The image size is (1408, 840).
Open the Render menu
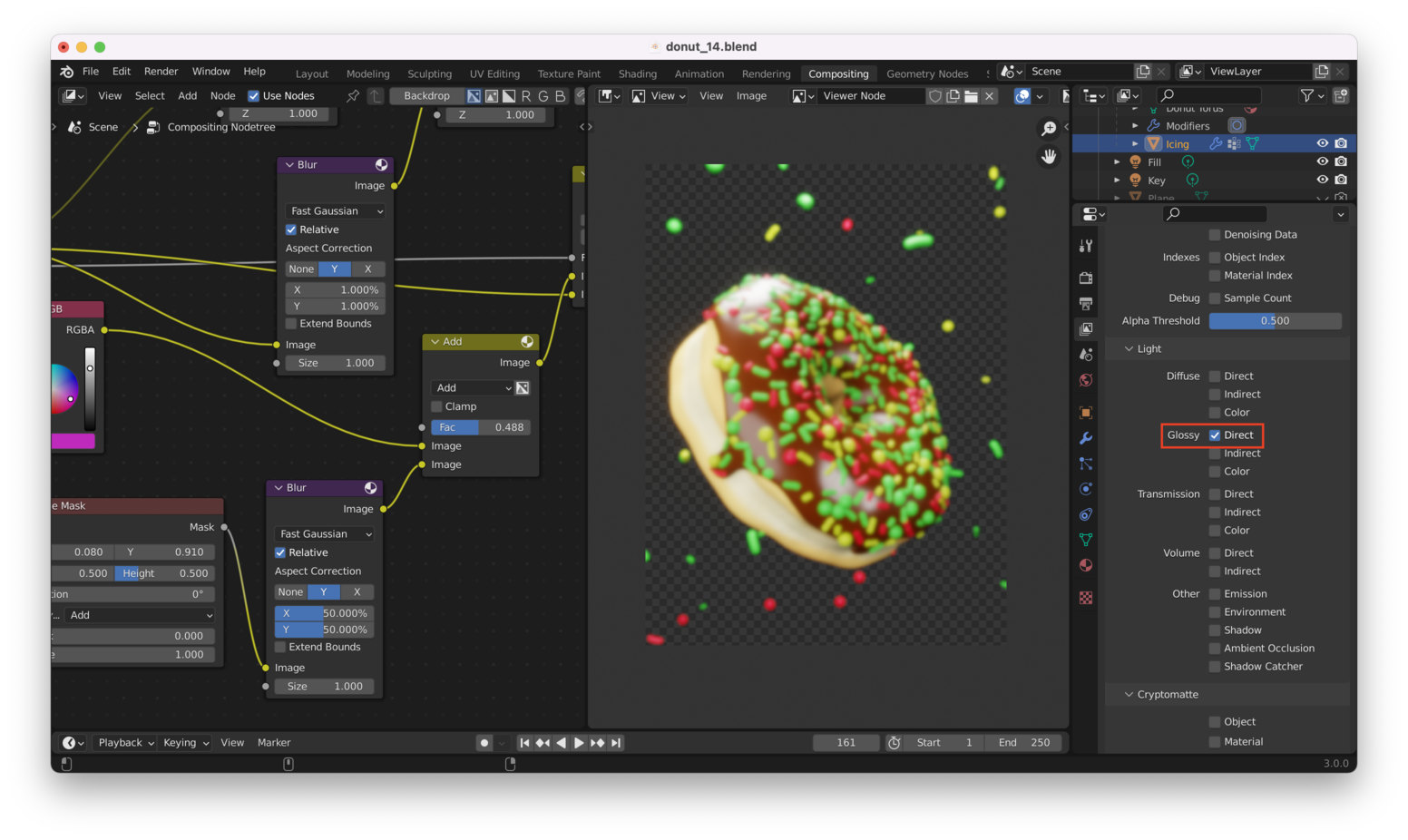[161, 72]
